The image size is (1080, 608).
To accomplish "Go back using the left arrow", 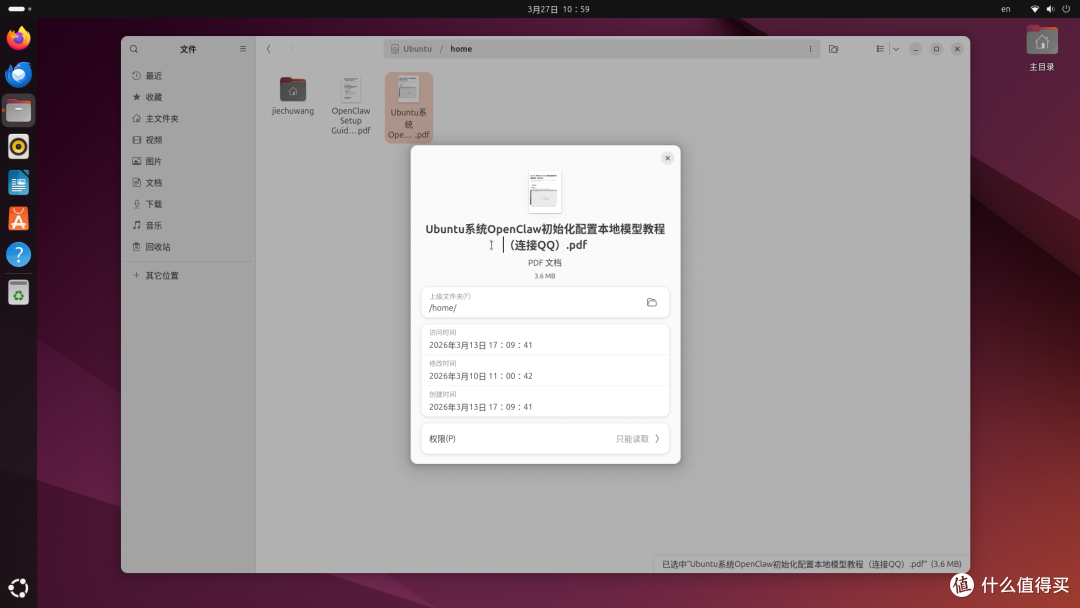I will coord(269,49).
